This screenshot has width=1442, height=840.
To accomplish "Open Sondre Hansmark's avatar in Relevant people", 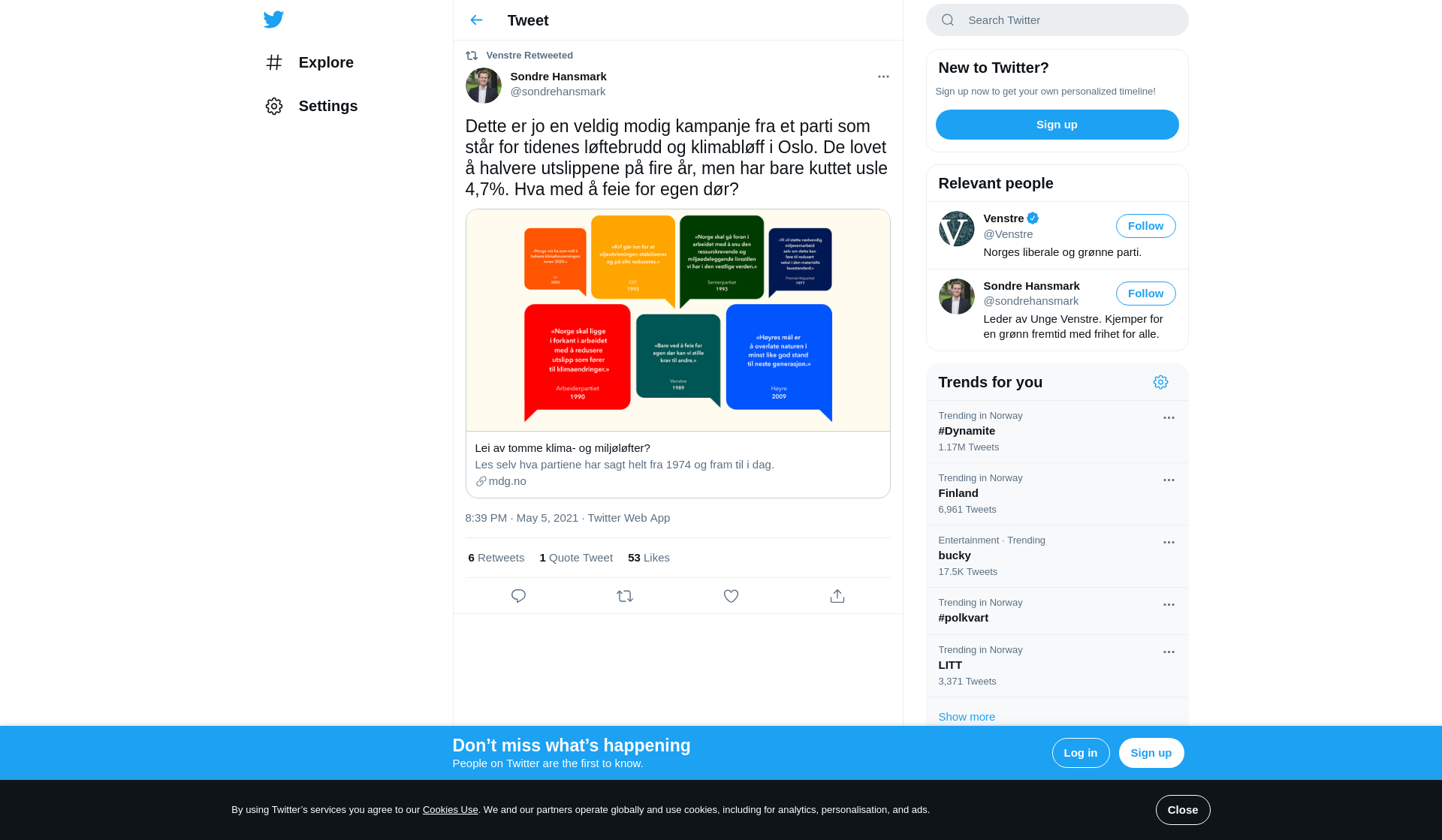I will (956, 297).
